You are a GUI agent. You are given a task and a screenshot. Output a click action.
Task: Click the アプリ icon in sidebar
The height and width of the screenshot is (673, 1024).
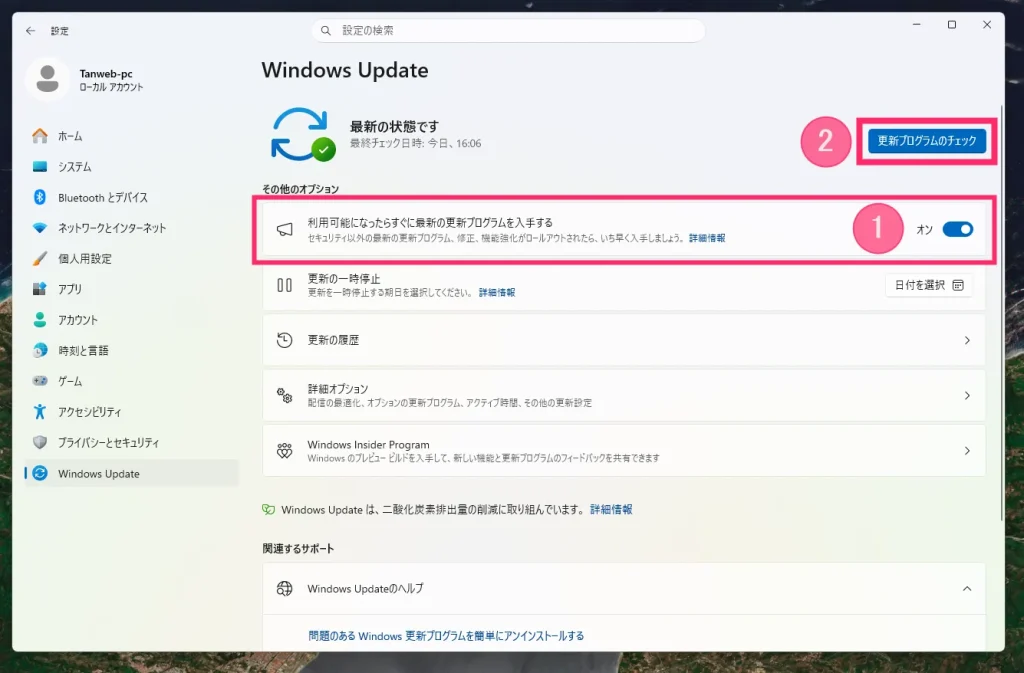pos(40,289)
